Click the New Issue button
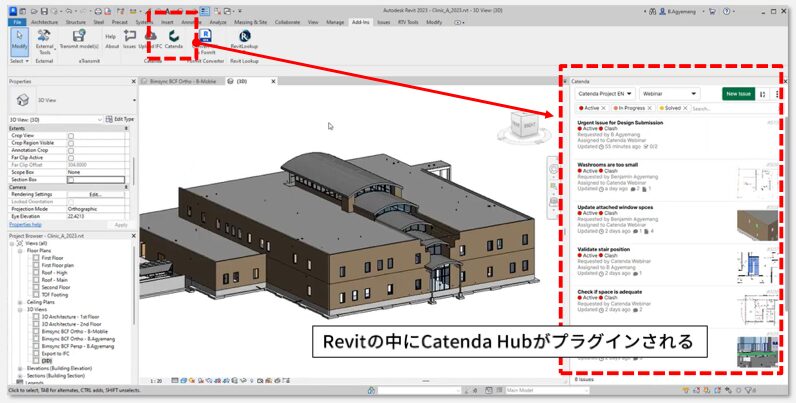 [x=739, y=93]
